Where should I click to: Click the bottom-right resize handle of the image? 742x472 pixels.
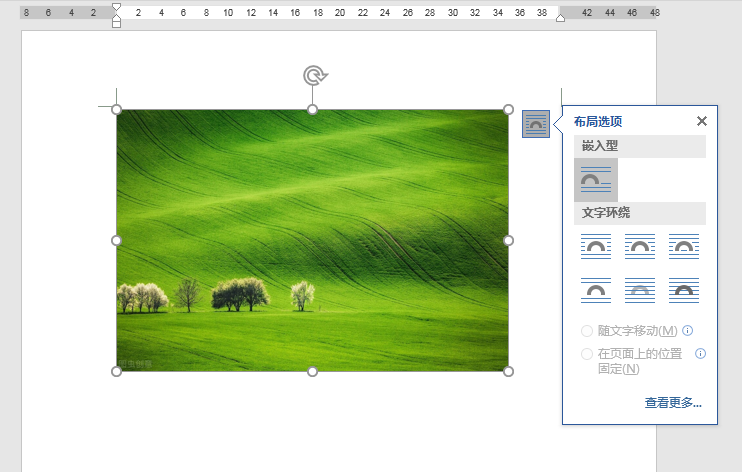pyautogui.click(x=508, y=372)
